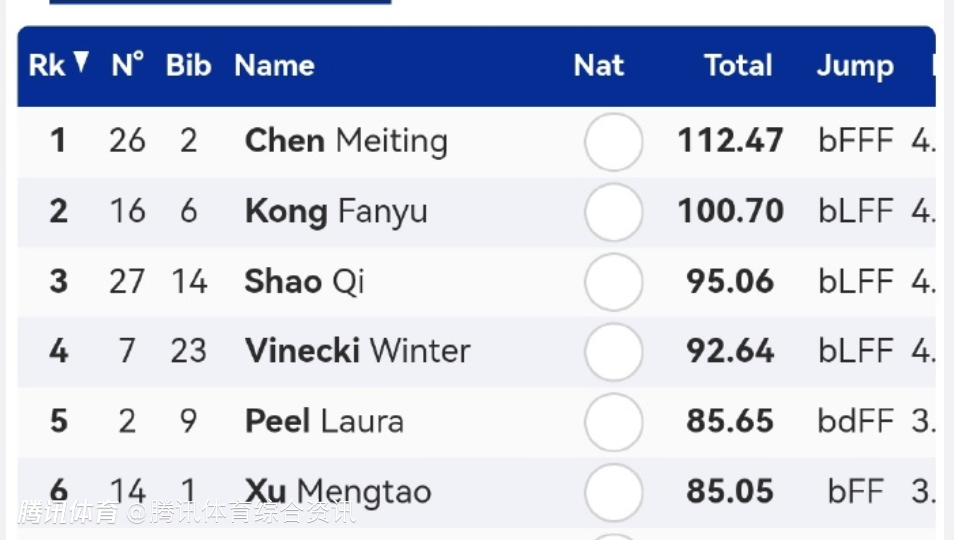
Task: Click the Jump column header
Action: coord(854,65)
